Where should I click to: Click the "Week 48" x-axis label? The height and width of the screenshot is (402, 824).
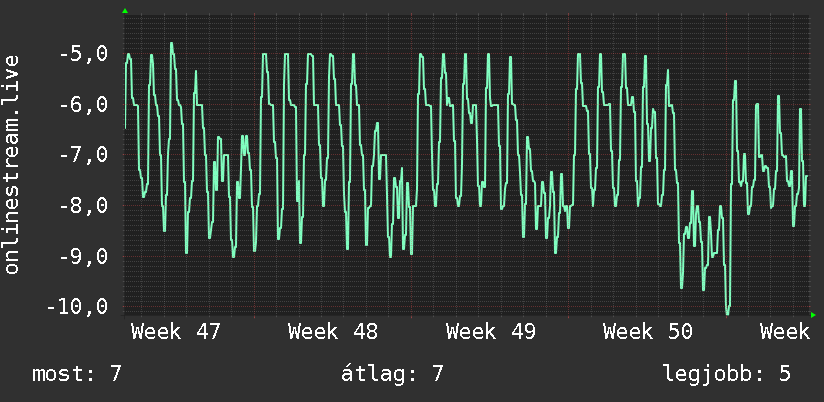click(333, 332)
